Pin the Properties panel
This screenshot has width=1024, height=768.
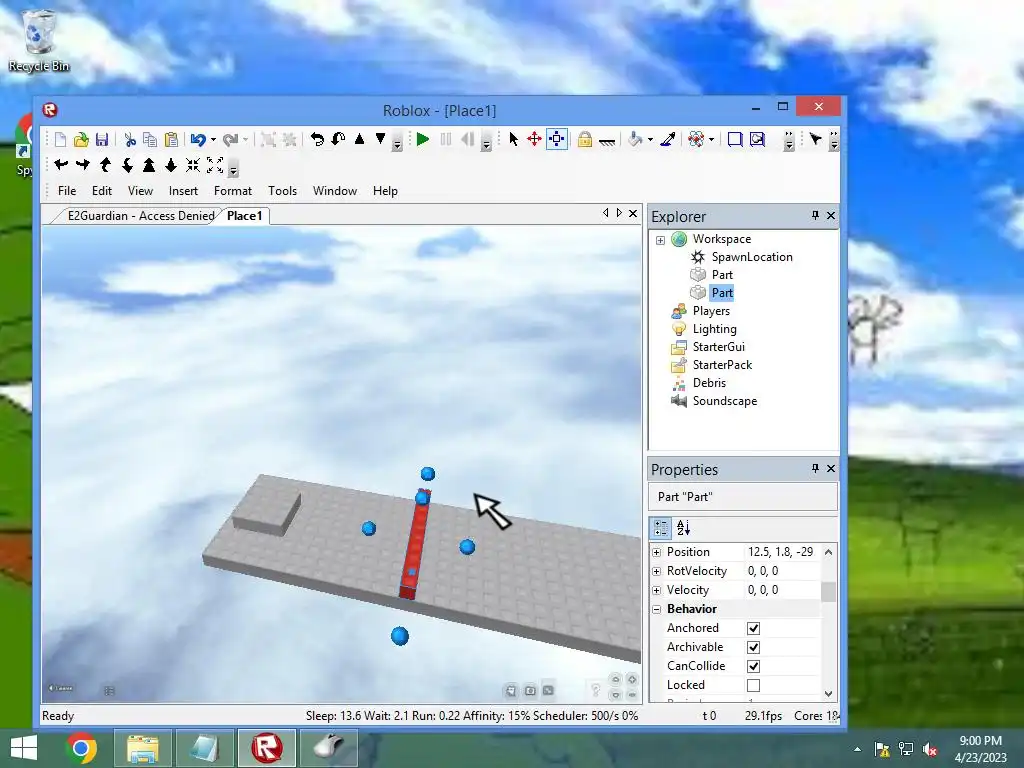pos(815,468)
